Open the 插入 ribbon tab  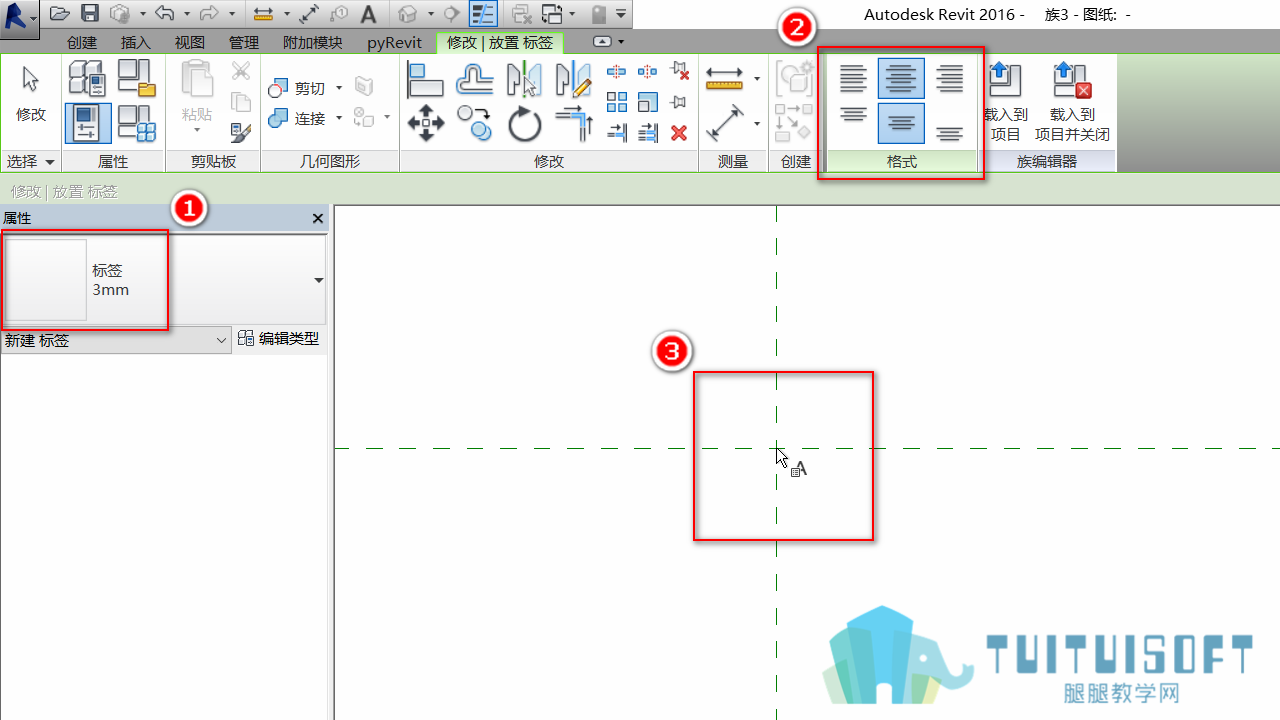[136, 43]
